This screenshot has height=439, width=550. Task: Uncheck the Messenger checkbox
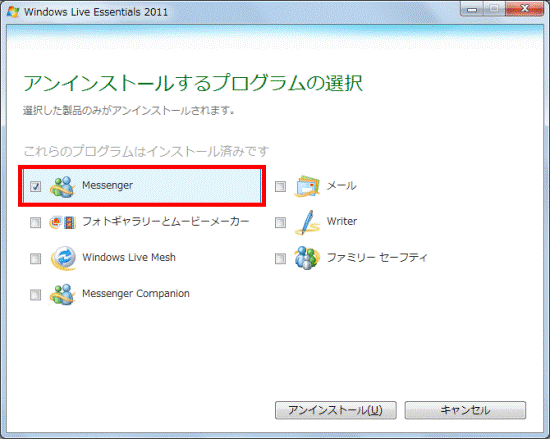pos(35,186)
